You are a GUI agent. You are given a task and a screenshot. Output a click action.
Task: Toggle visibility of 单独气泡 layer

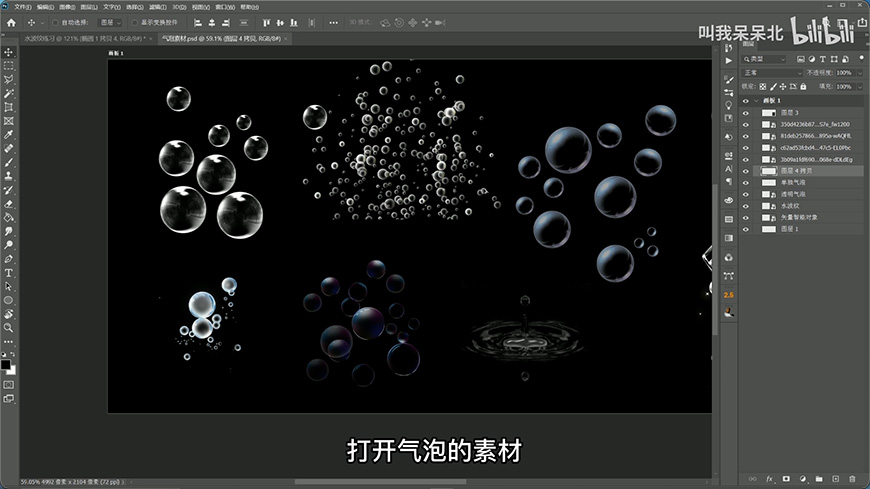pyautogui.click(x=746, y=183)
